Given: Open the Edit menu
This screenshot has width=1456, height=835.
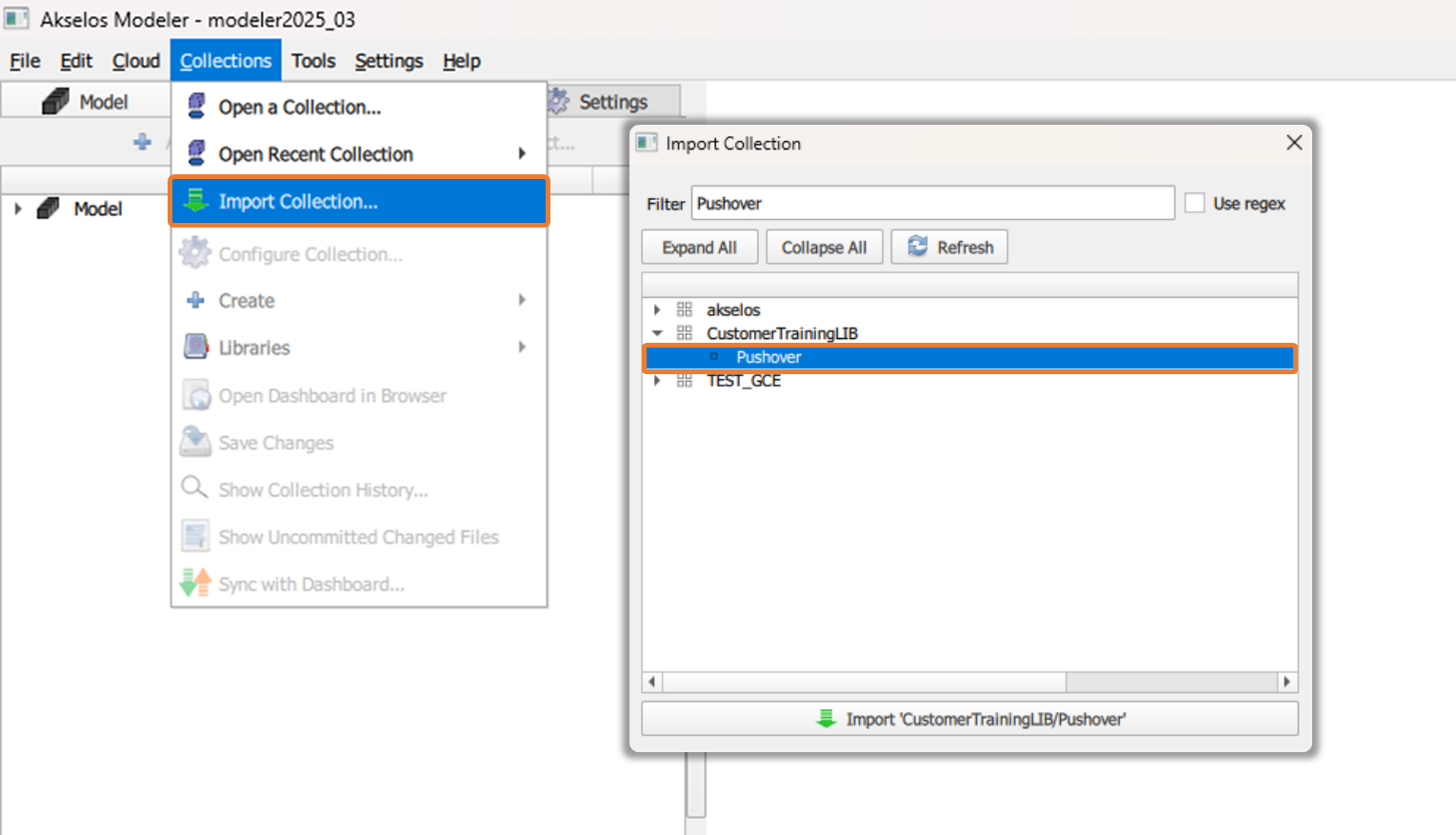Looking at the screenshot, I should [76, 61].
